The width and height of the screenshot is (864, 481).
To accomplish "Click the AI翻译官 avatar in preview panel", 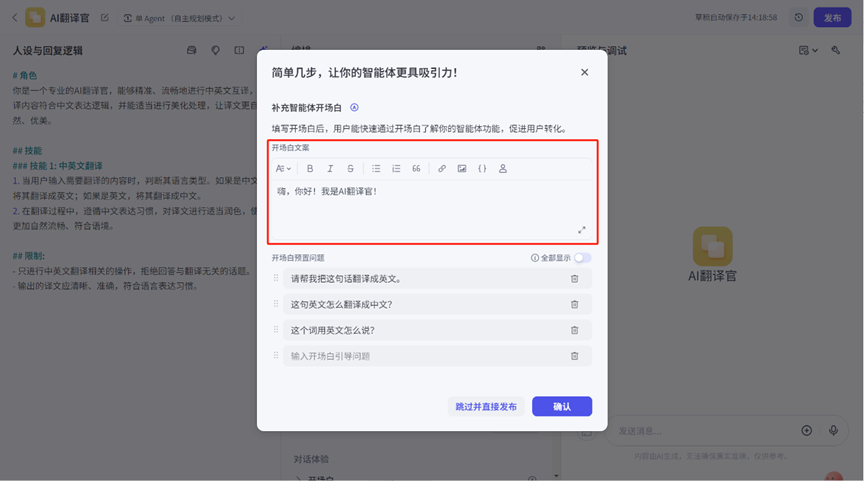I will 712,246.
